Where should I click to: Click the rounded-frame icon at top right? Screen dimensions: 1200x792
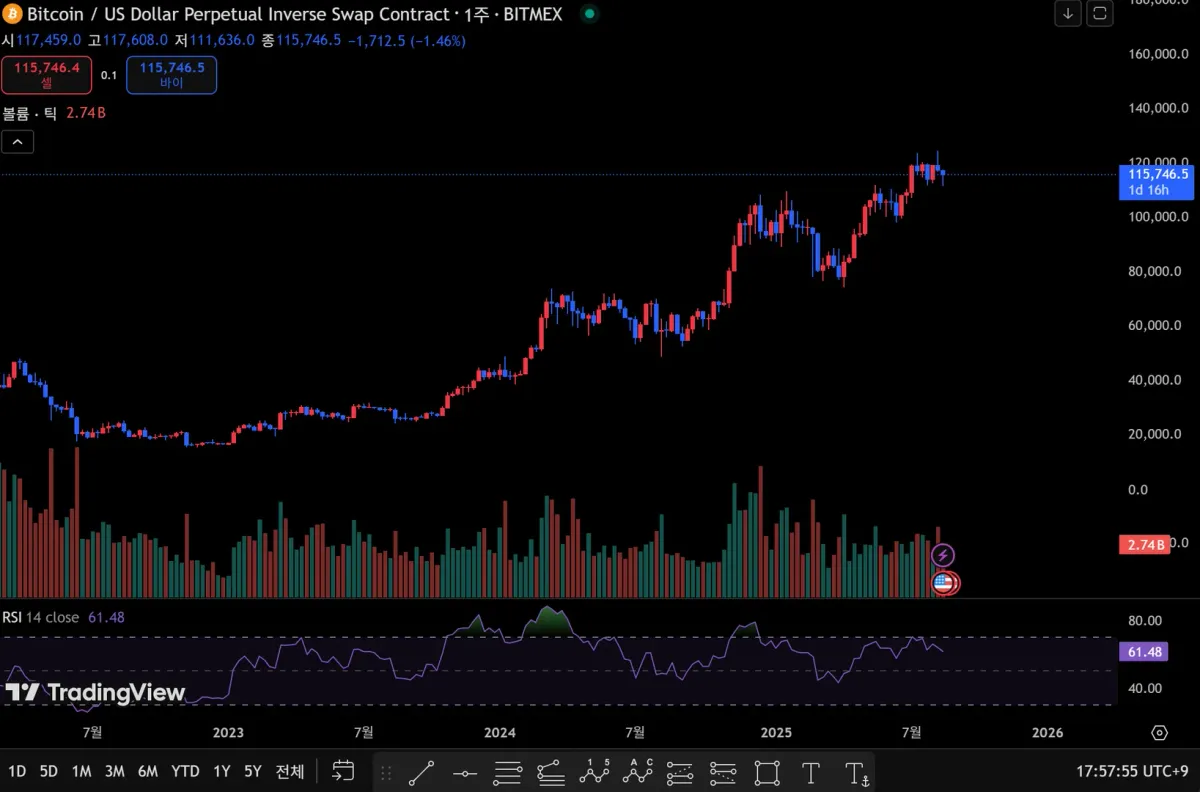point(1100,14)
